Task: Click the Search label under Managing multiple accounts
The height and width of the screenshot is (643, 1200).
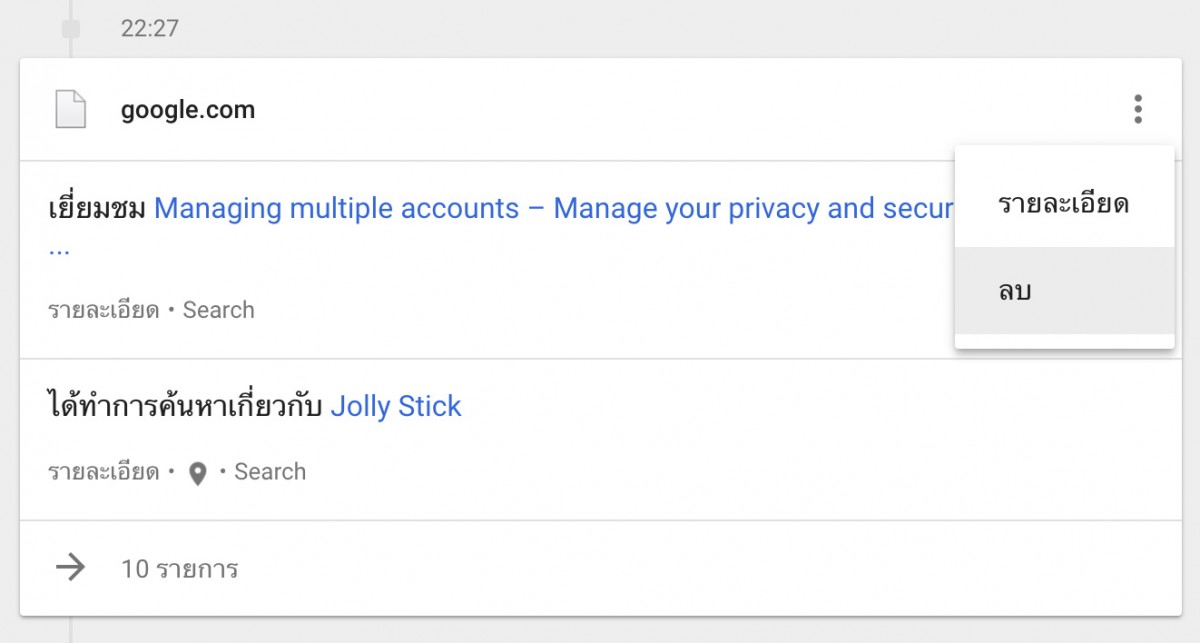Action: [219, 310]
